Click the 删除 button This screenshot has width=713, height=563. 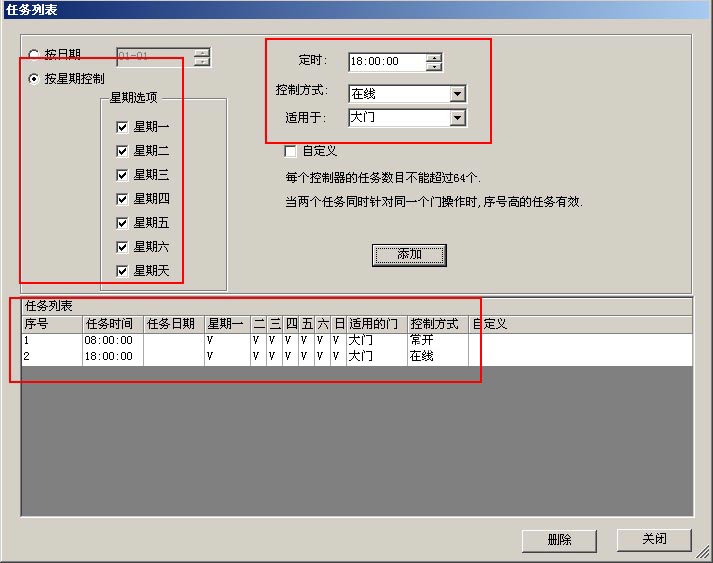click(x=559, y=540)
